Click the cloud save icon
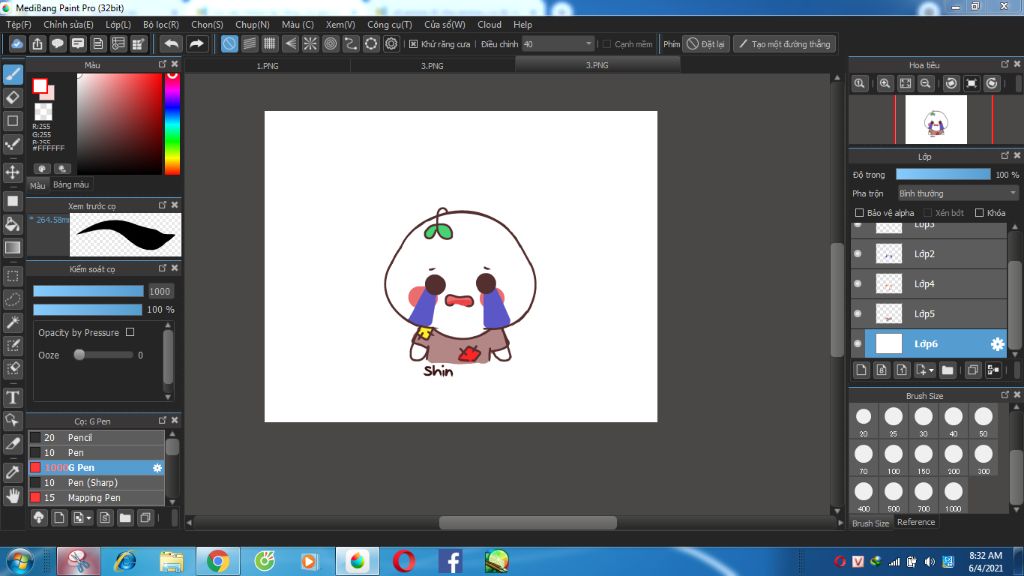This screenshot has width=1024, height=576. (17, 44)
